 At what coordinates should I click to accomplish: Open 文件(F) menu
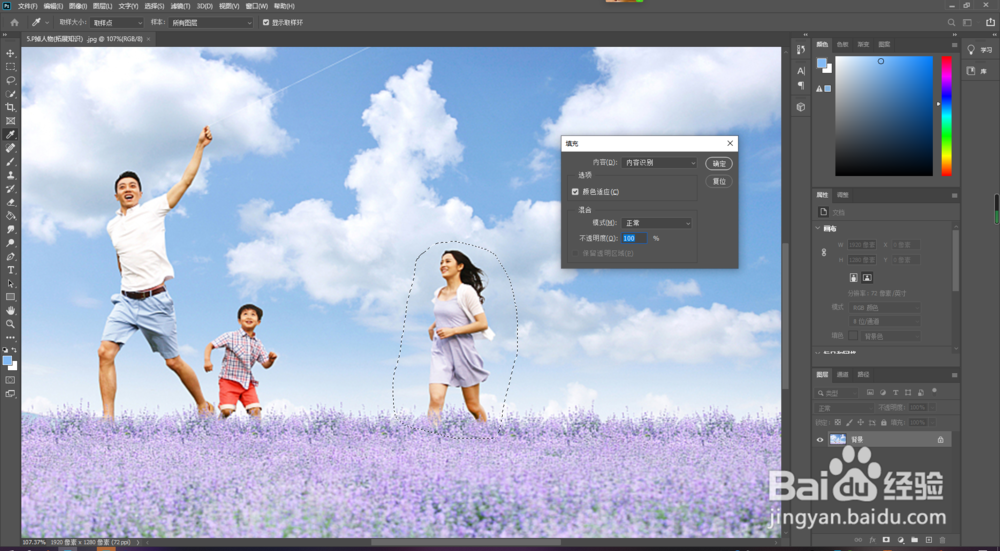click(x=27, y=6)
